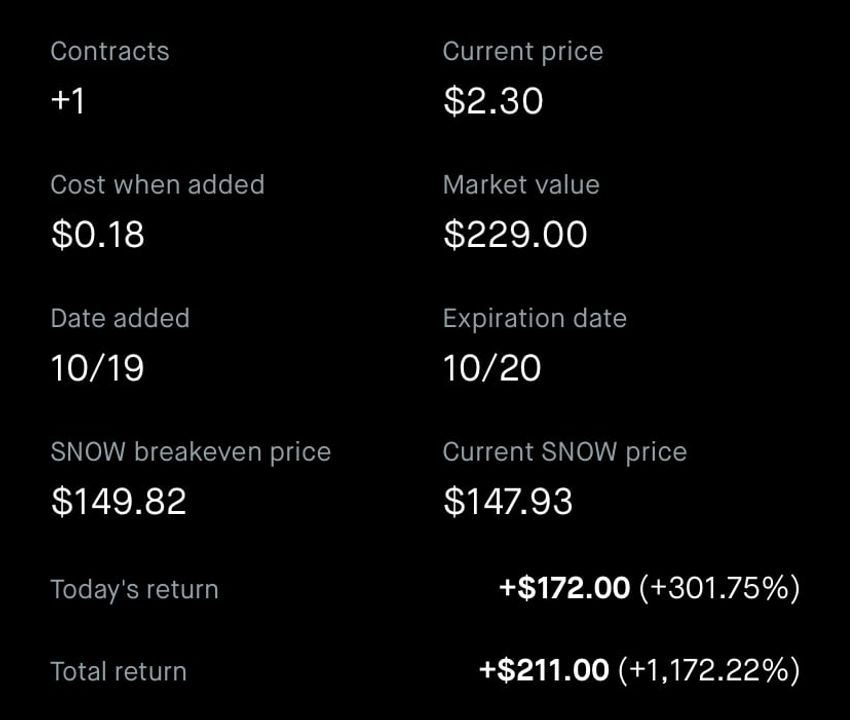Image resolution: width=850 pixels, height=720 pixels.
Task: Click the $0.18 cost value
Action: point(98,234)
